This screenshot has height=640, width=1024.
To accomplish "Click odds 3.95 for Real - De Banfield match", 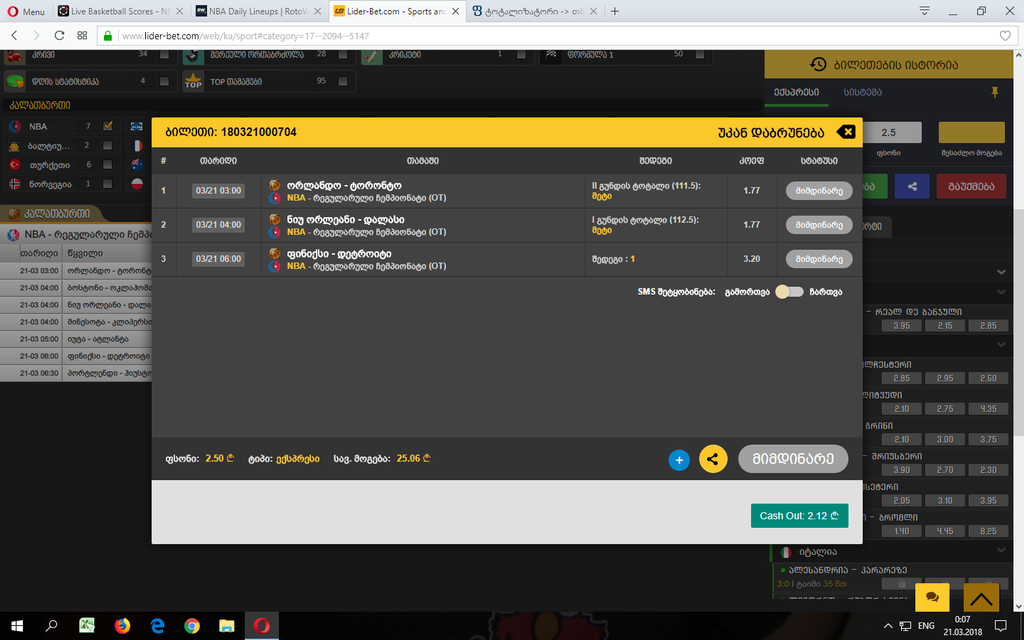I will click(901, 325).
